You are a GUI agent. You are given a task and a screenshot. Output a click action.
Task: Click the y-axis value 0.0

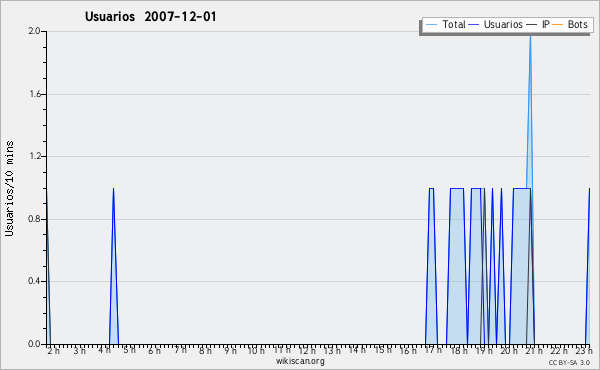pos(34,344)
